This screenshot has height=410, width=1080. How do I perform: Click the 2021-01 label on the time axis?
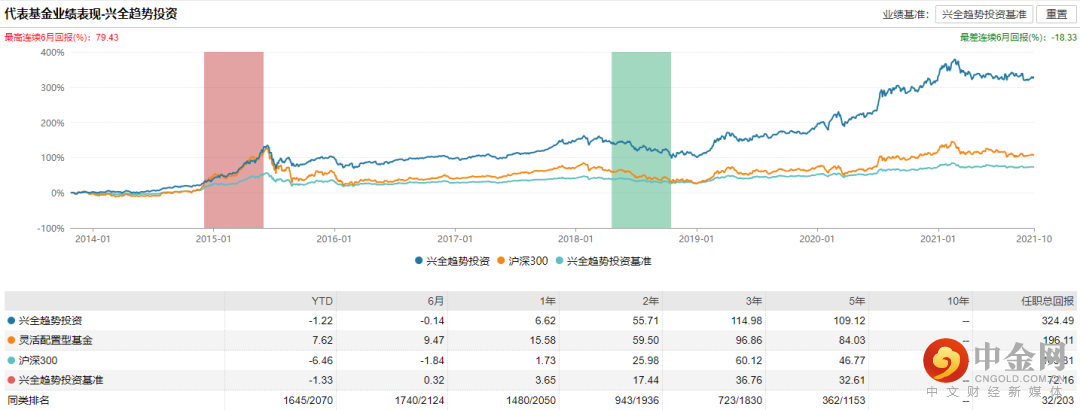tap(938, 239)
